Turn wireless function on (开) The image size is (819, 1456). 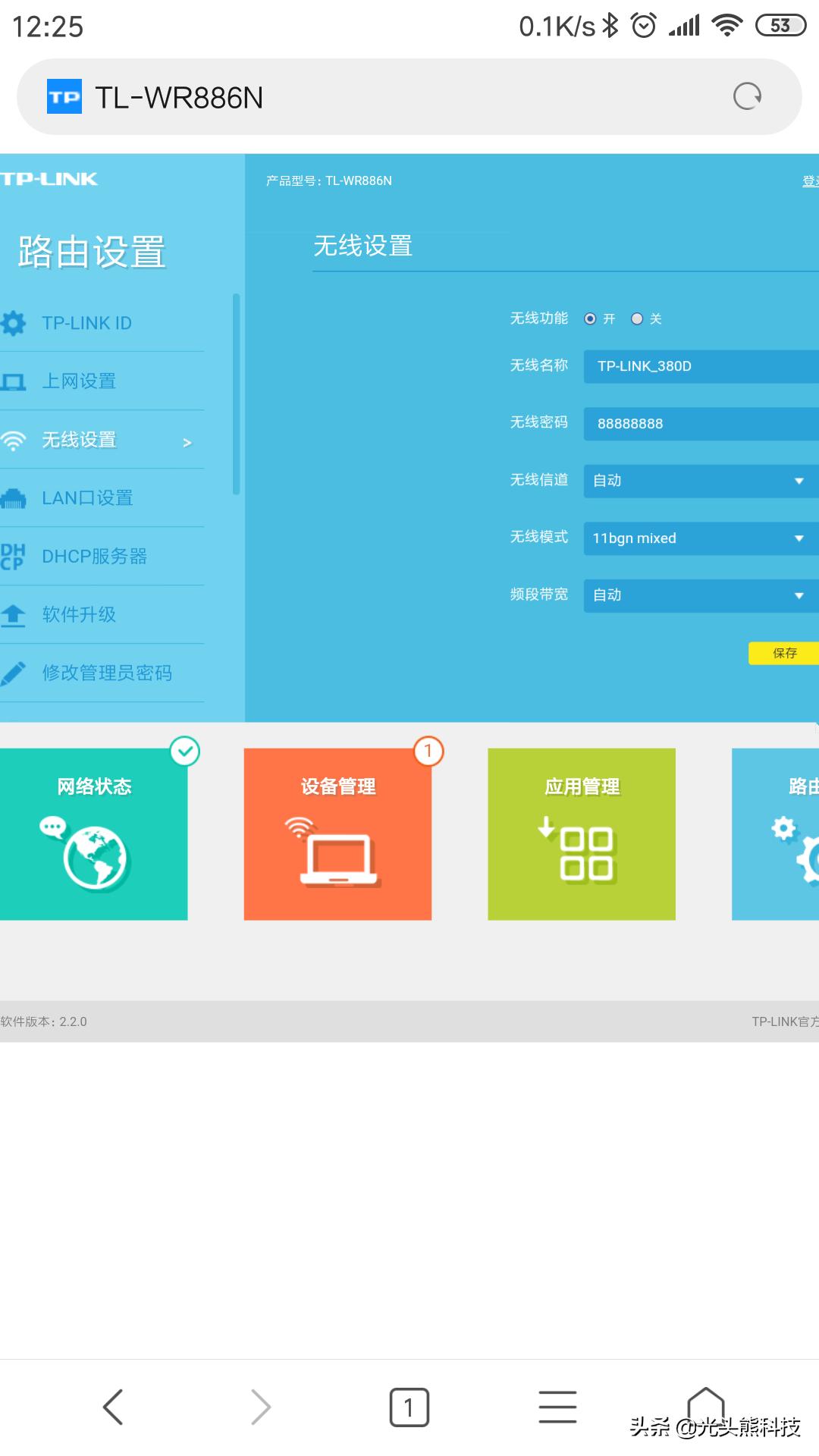(x=590, y=318)
